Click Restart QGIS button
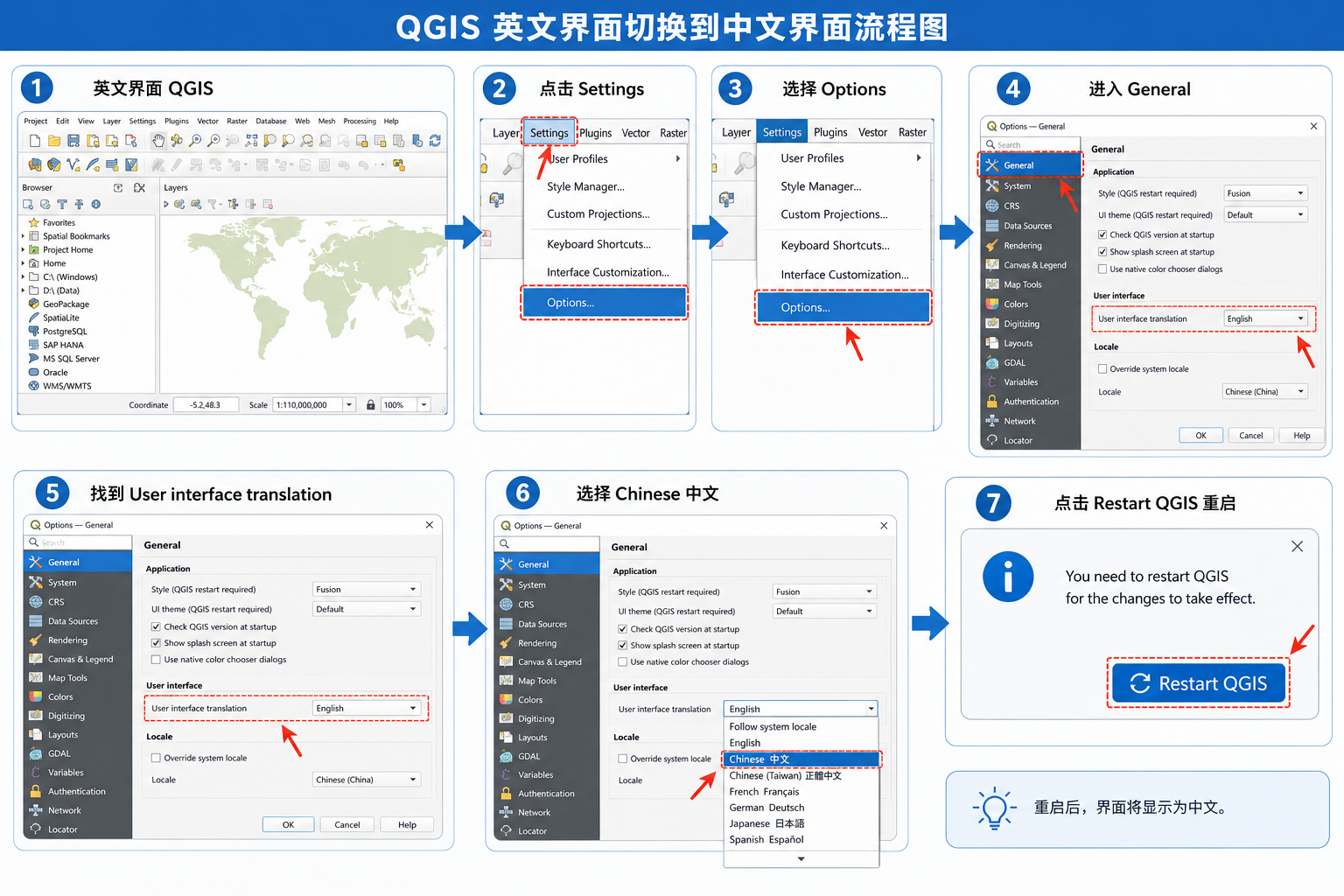The height and width of the screenshot is (896, 1344). pyautogui.click(x=1199, y=683)
